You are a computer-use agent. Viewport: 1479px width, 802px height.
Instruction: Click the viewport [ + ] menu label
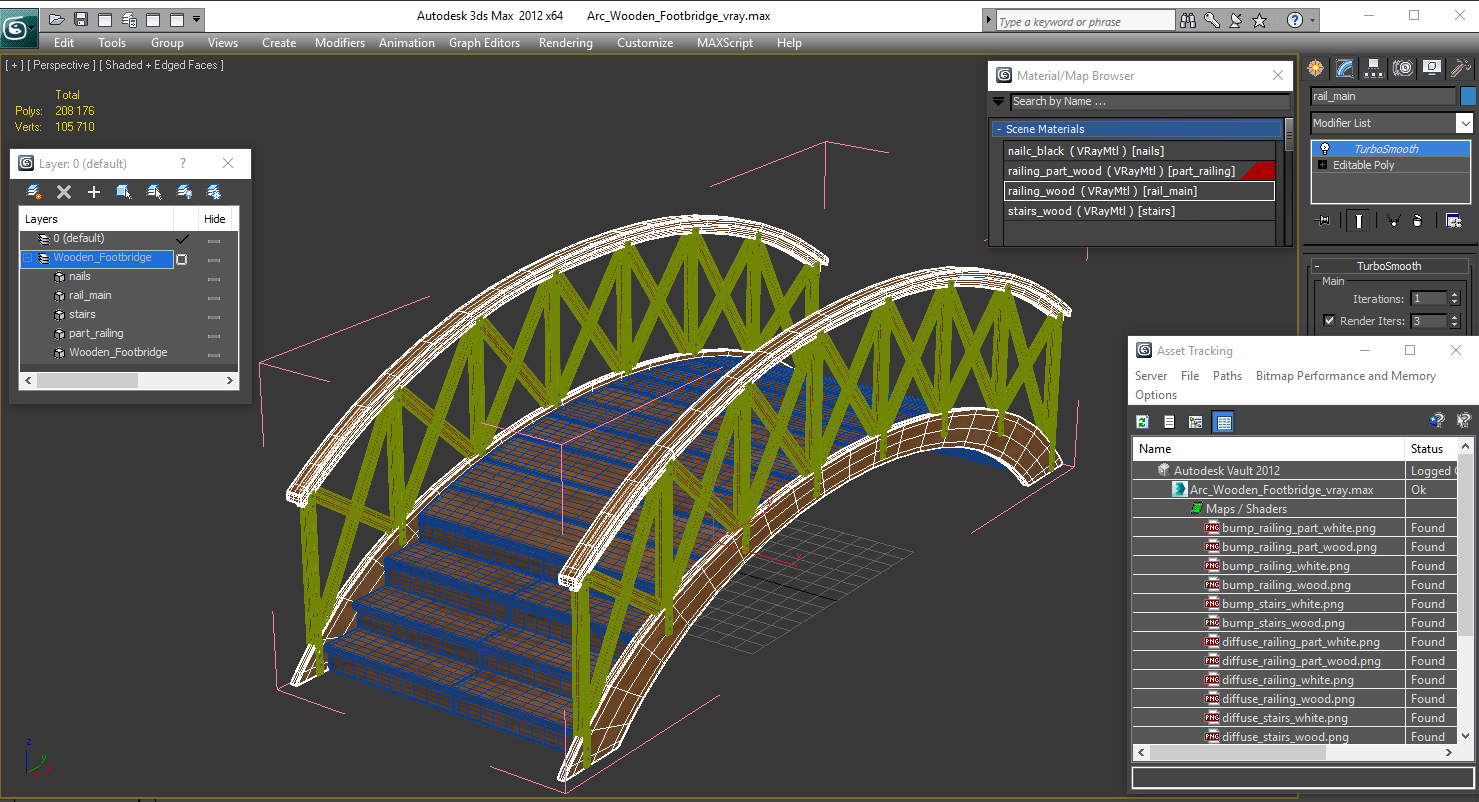[x=14, y=65]
